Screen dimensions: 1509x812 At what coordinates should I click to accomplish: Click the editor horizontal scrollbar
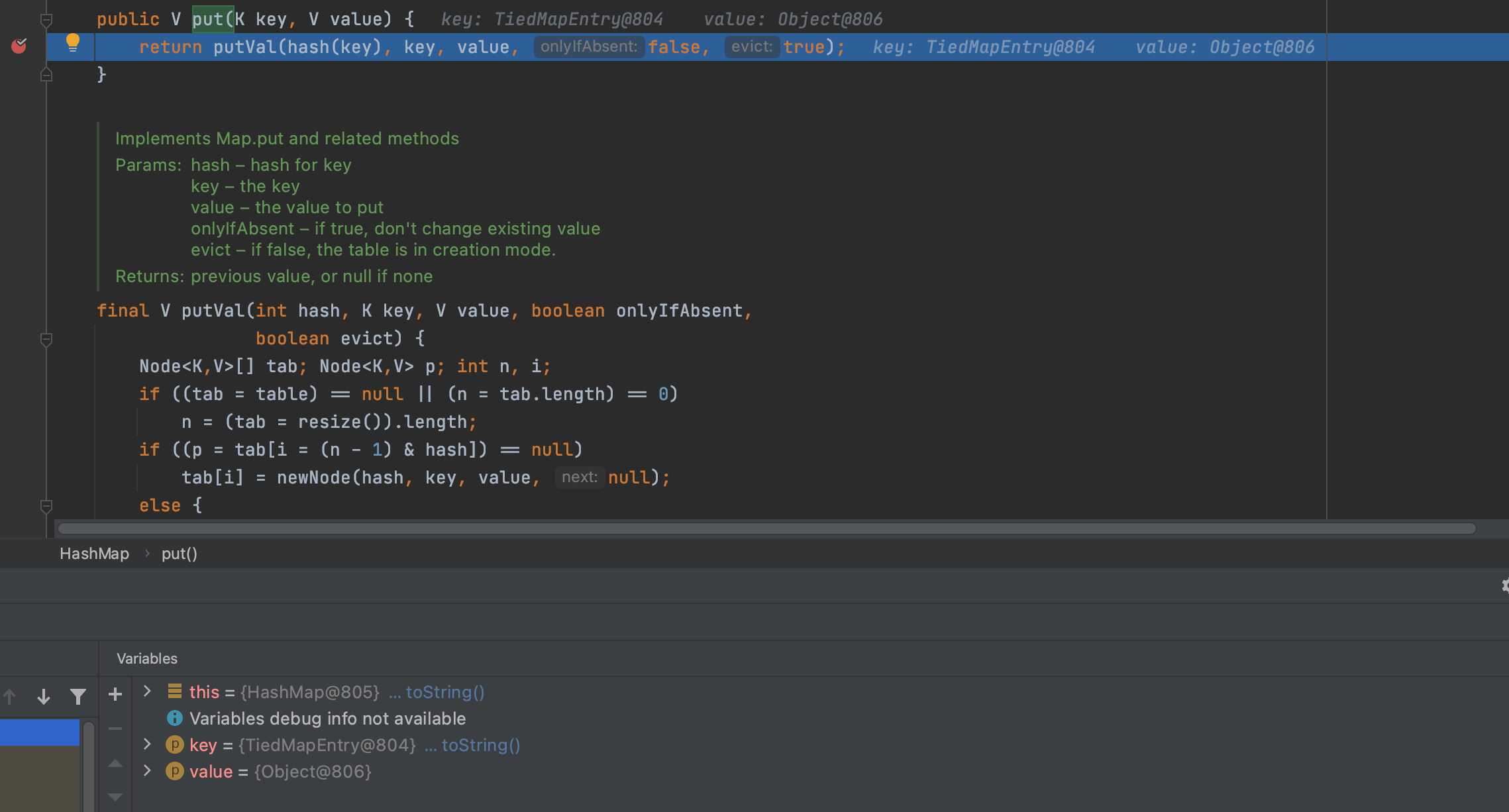(x=766, y=529)
